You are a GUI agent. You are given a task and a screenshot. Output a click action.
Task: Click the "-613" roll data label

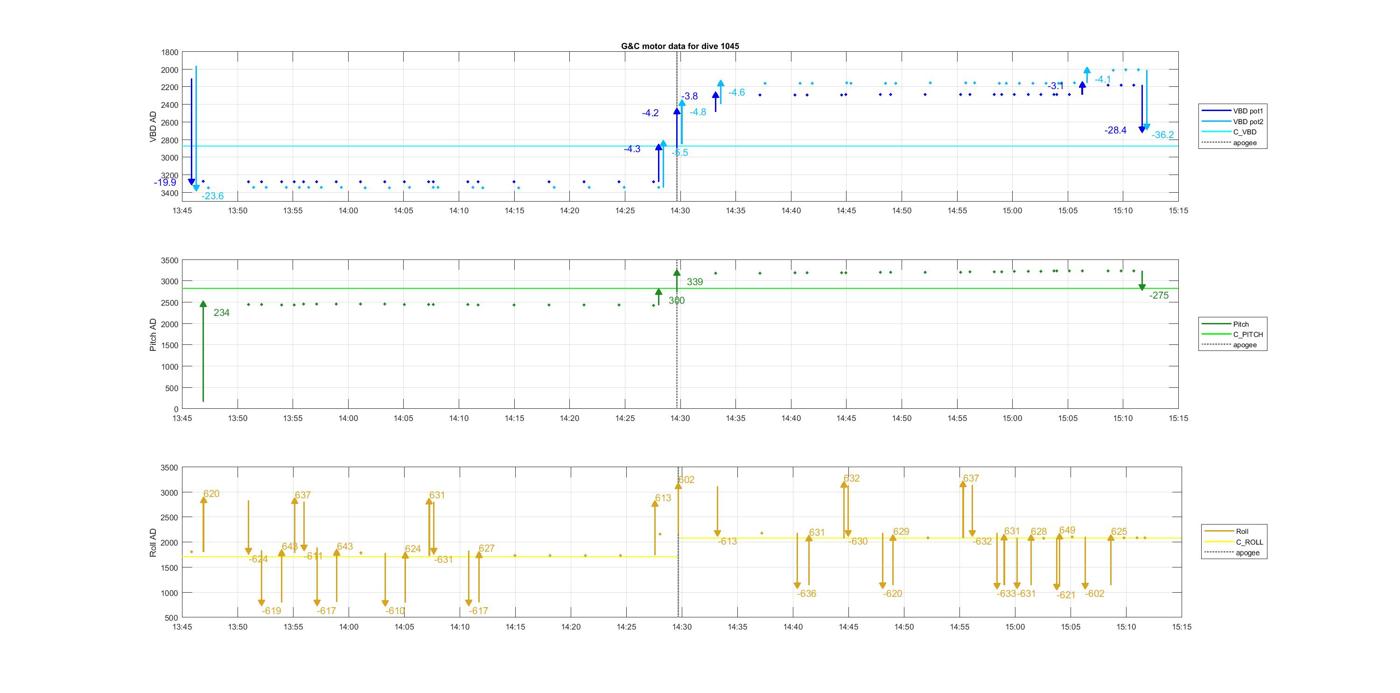coord(727,541)
